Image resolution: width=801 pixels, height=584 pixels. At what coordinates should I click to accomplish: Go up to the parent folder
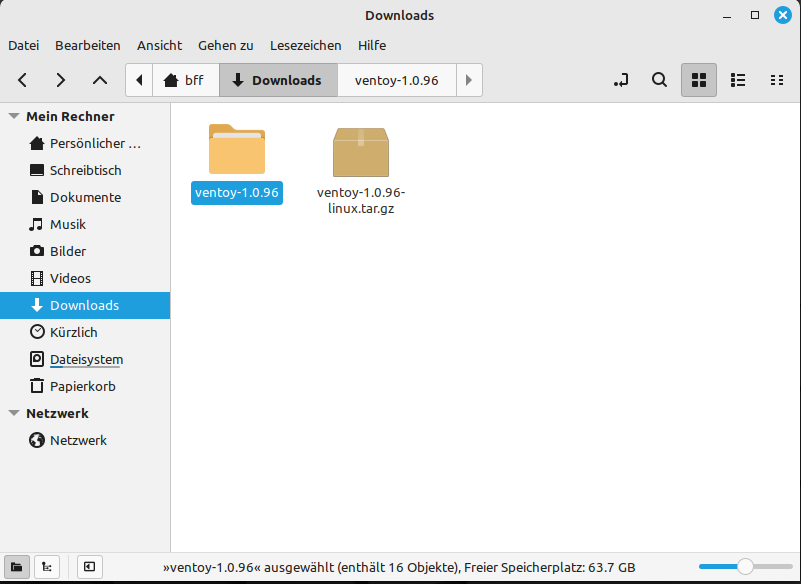tap(100, 80)
